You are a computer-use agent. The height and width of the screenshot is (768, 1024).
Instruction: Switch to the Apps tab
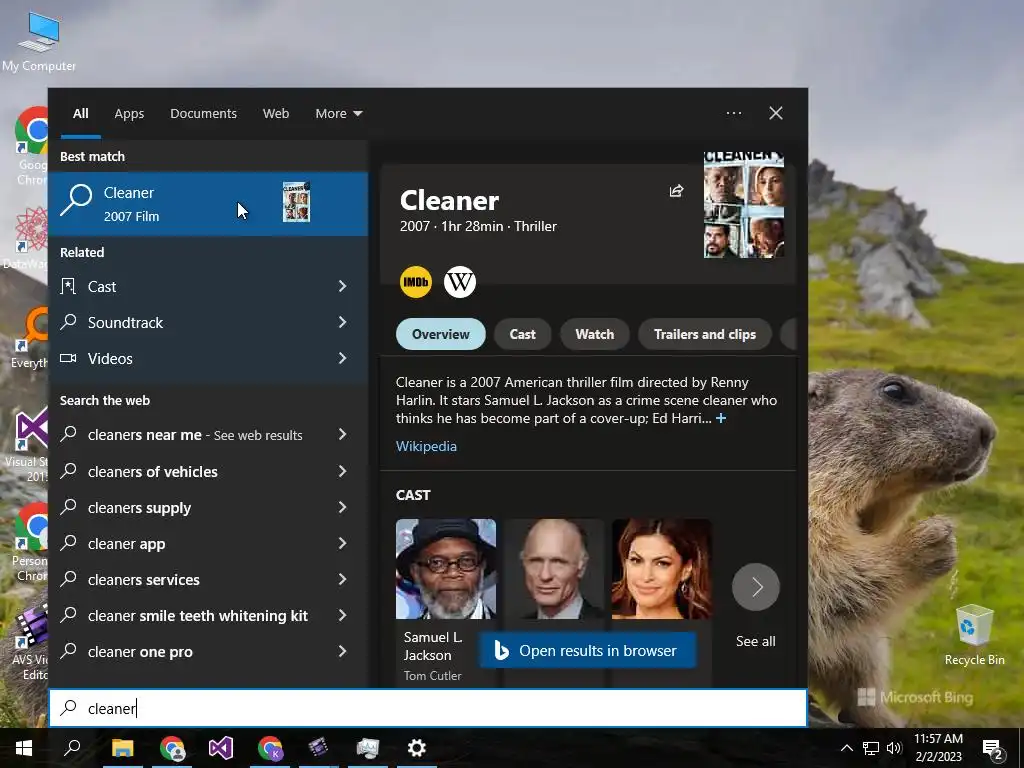click(x=129, y=114)
